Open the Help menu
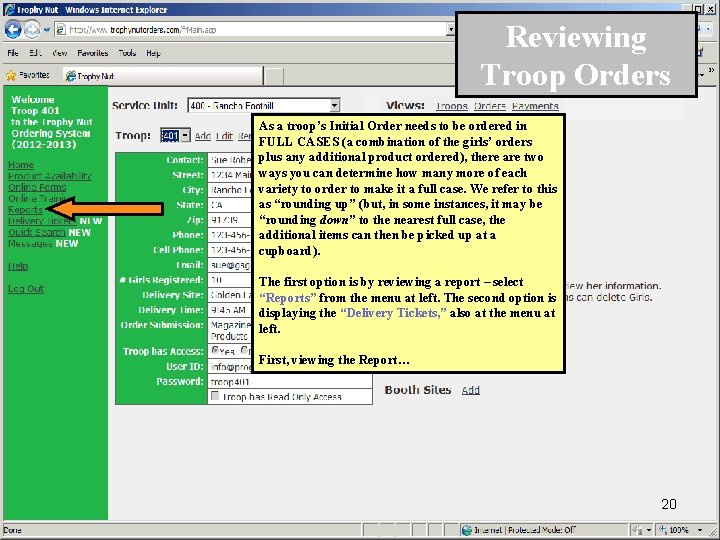The image size is (720, 540). tap(153, 53)
